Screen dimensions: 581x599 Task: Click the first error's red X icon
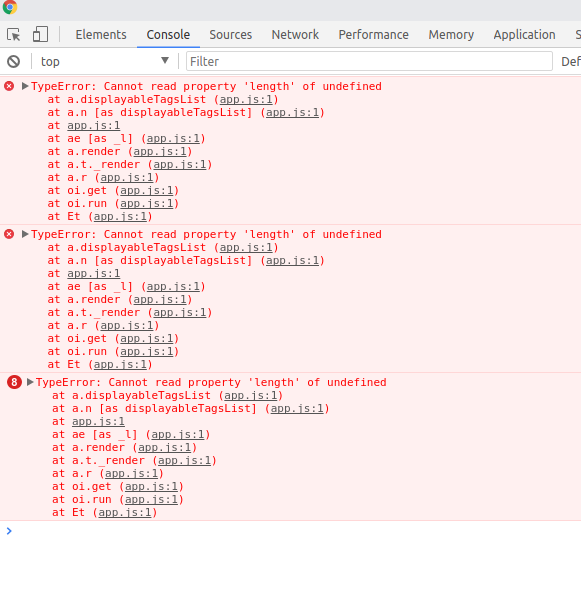[x=9, y=86]
